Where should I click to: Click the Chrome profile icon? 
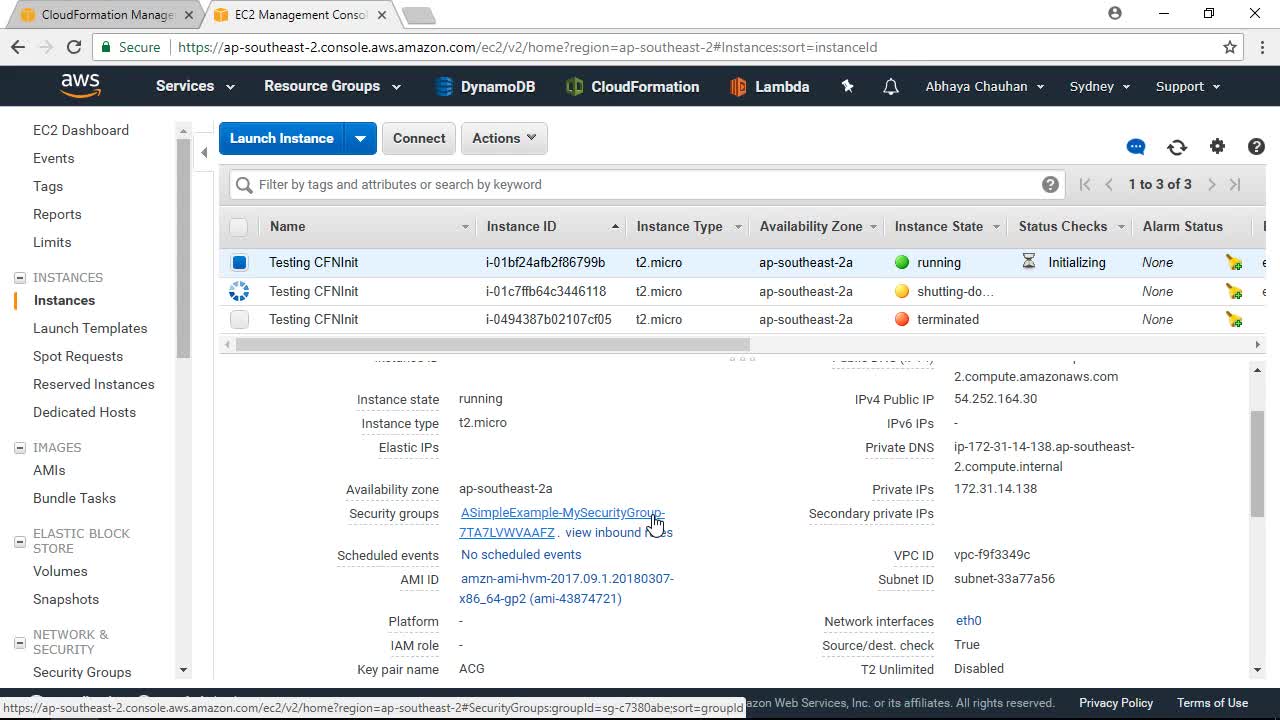pyautogui.click(x=1115, y=14)
